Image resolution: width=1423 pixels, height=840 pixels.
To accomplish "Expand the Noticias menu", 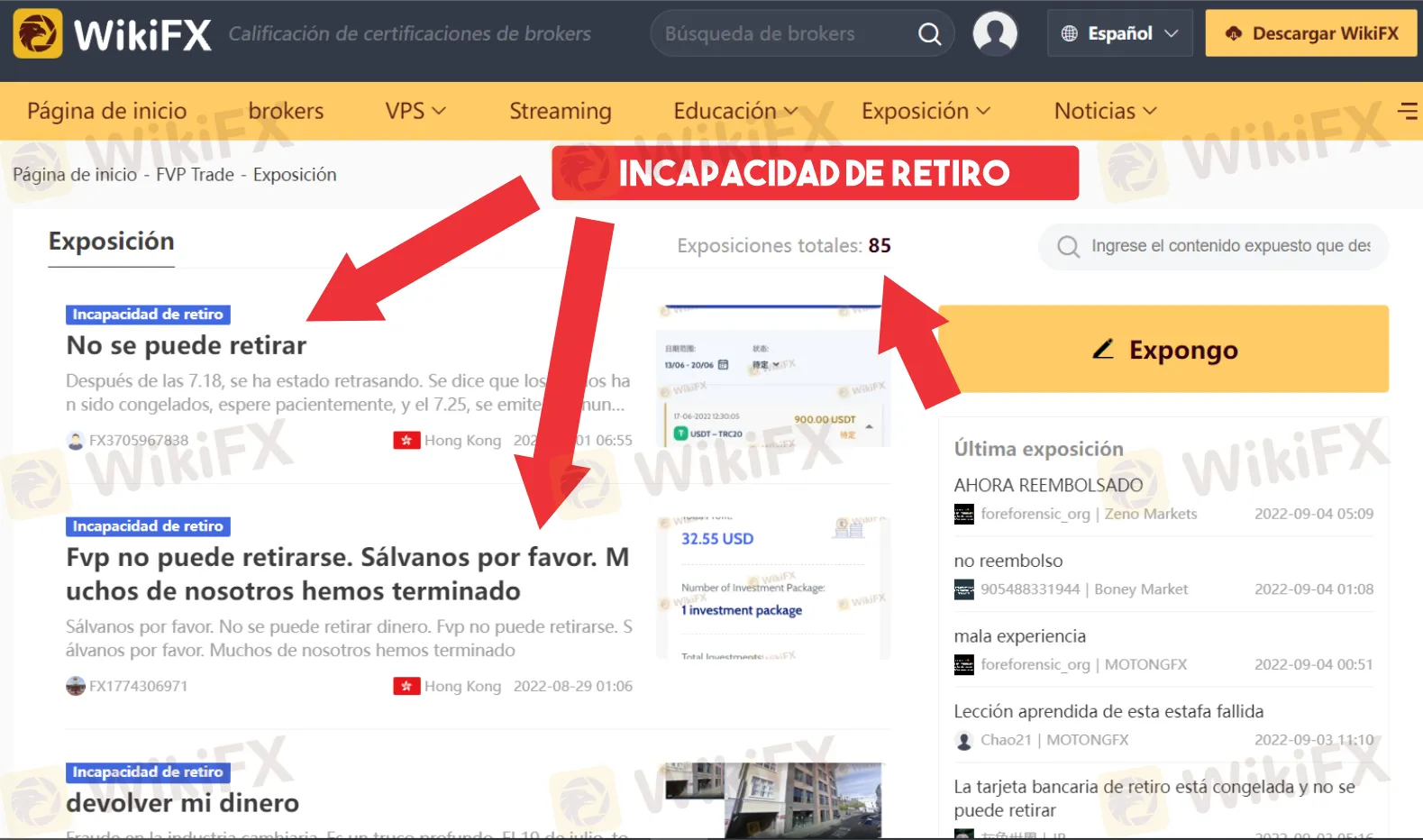I will point(1106,111).
